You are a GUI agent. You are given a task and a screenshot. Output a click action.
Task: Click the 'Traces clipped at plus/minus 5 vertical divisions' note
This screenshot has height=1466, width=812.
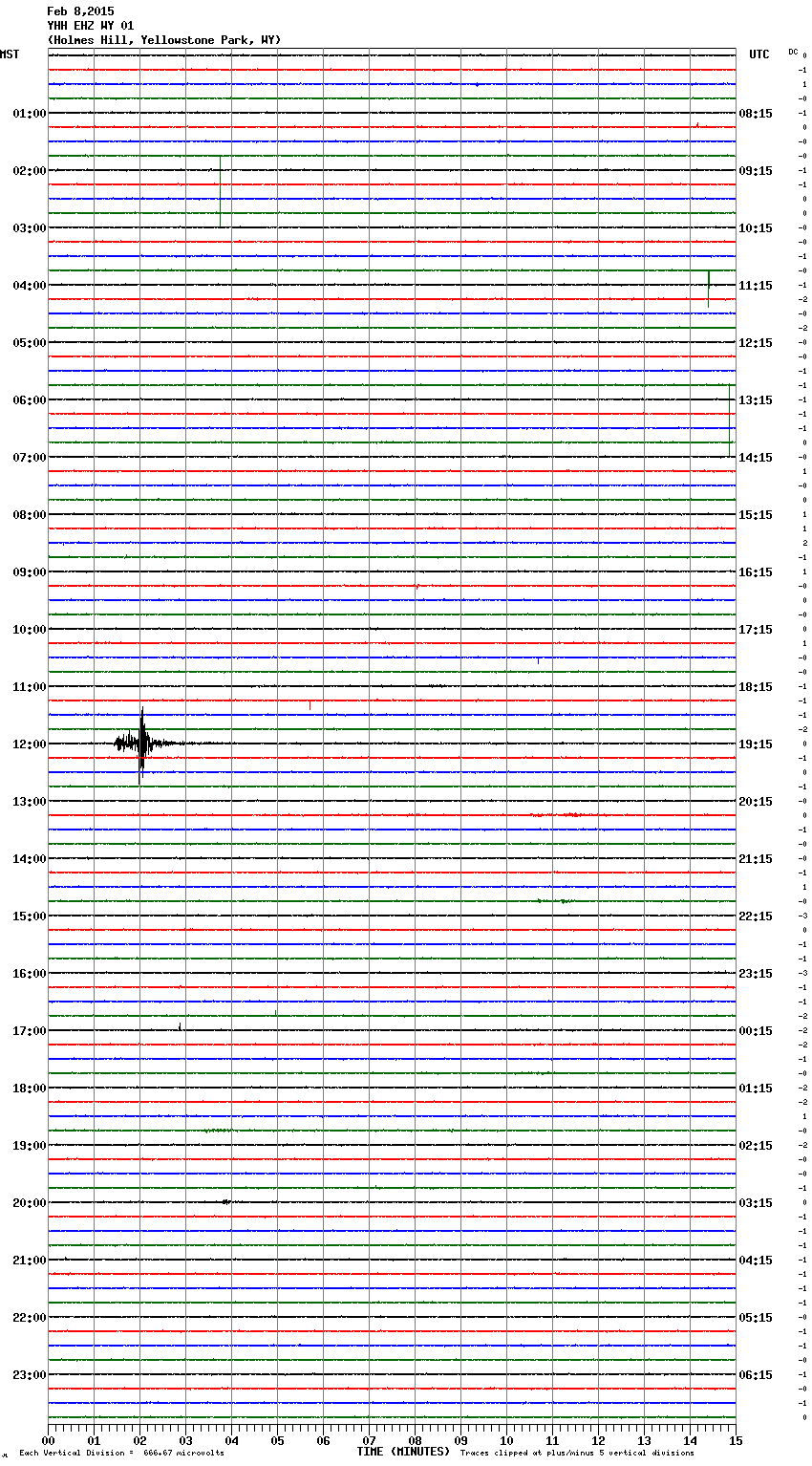(577, 1454)
